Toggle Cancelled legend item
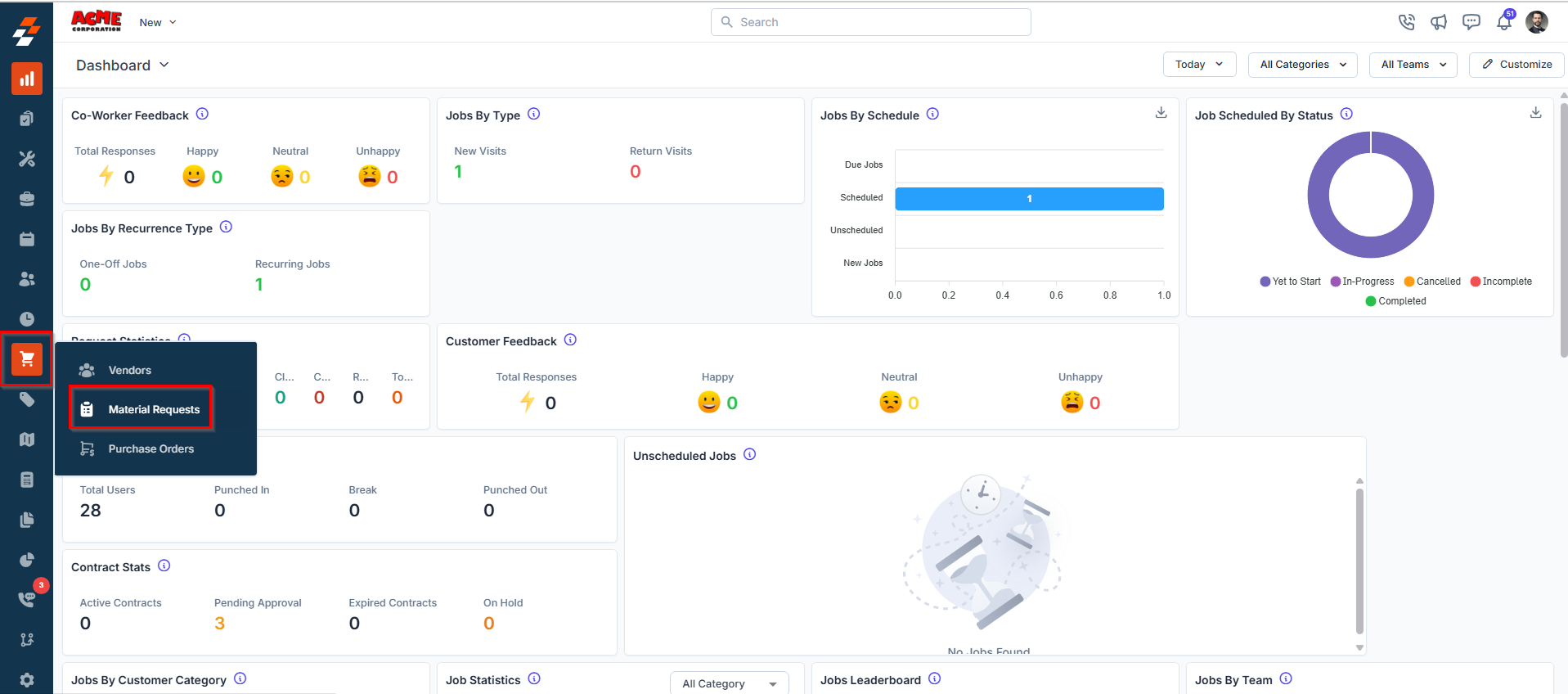 coord(1432,282)
